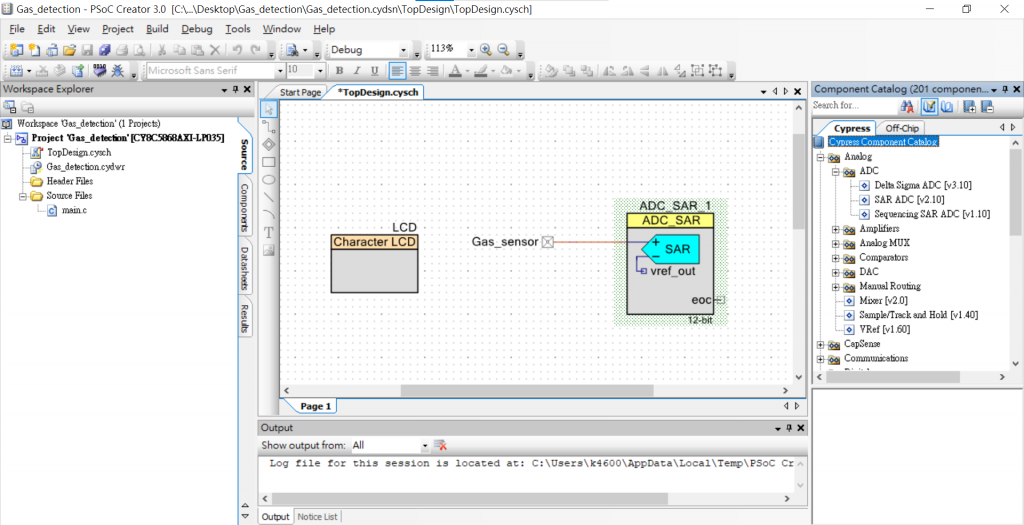
Task: Toggle left text alignment
Action: coord(397,71)
